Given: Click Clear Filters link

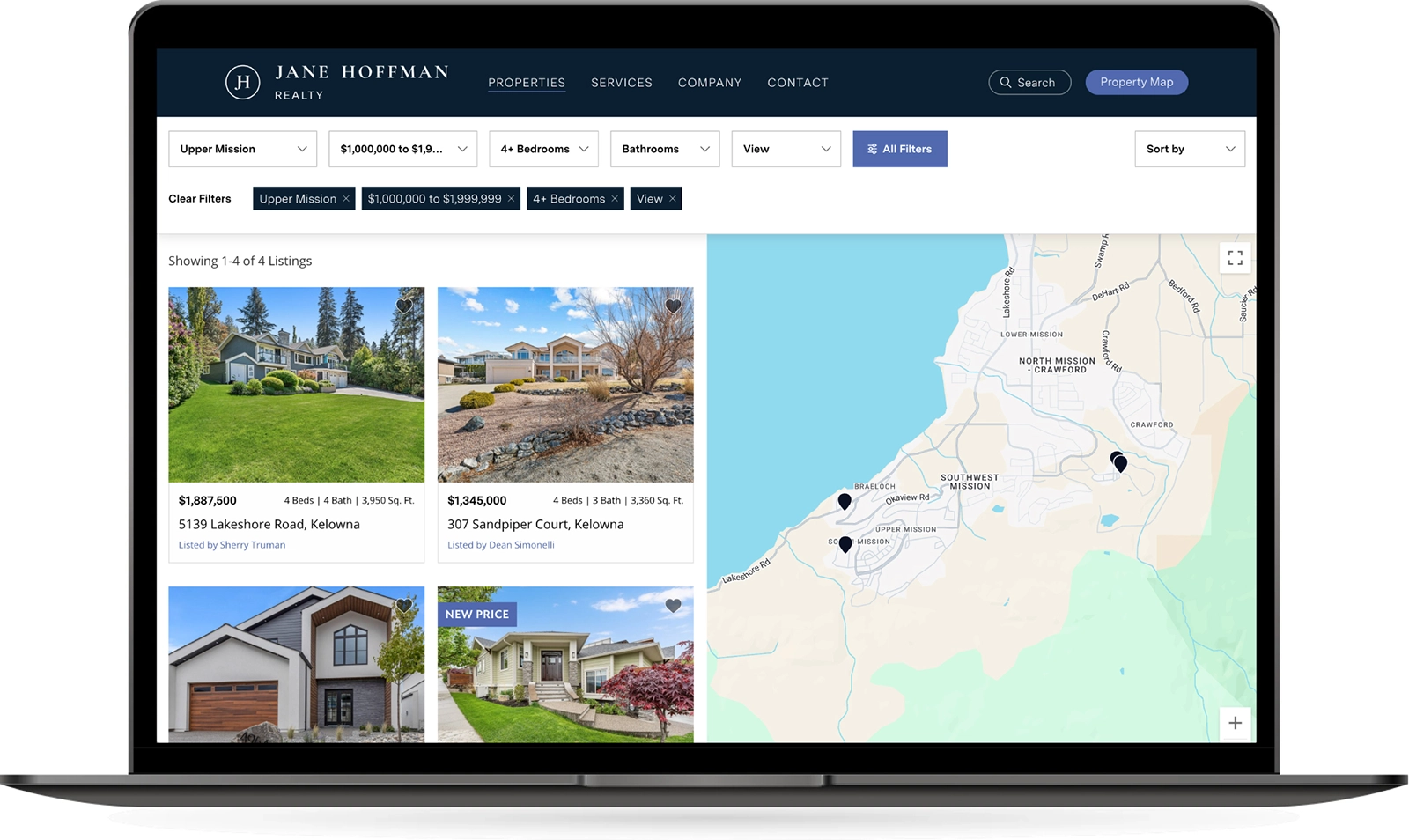Looking at the screenshot, I should [200, 199].
